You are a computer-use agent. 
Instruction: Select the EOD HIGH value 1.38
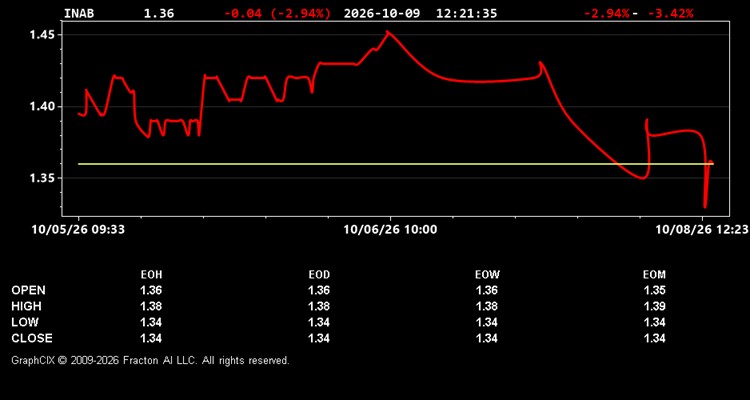[x=319, y=306]
